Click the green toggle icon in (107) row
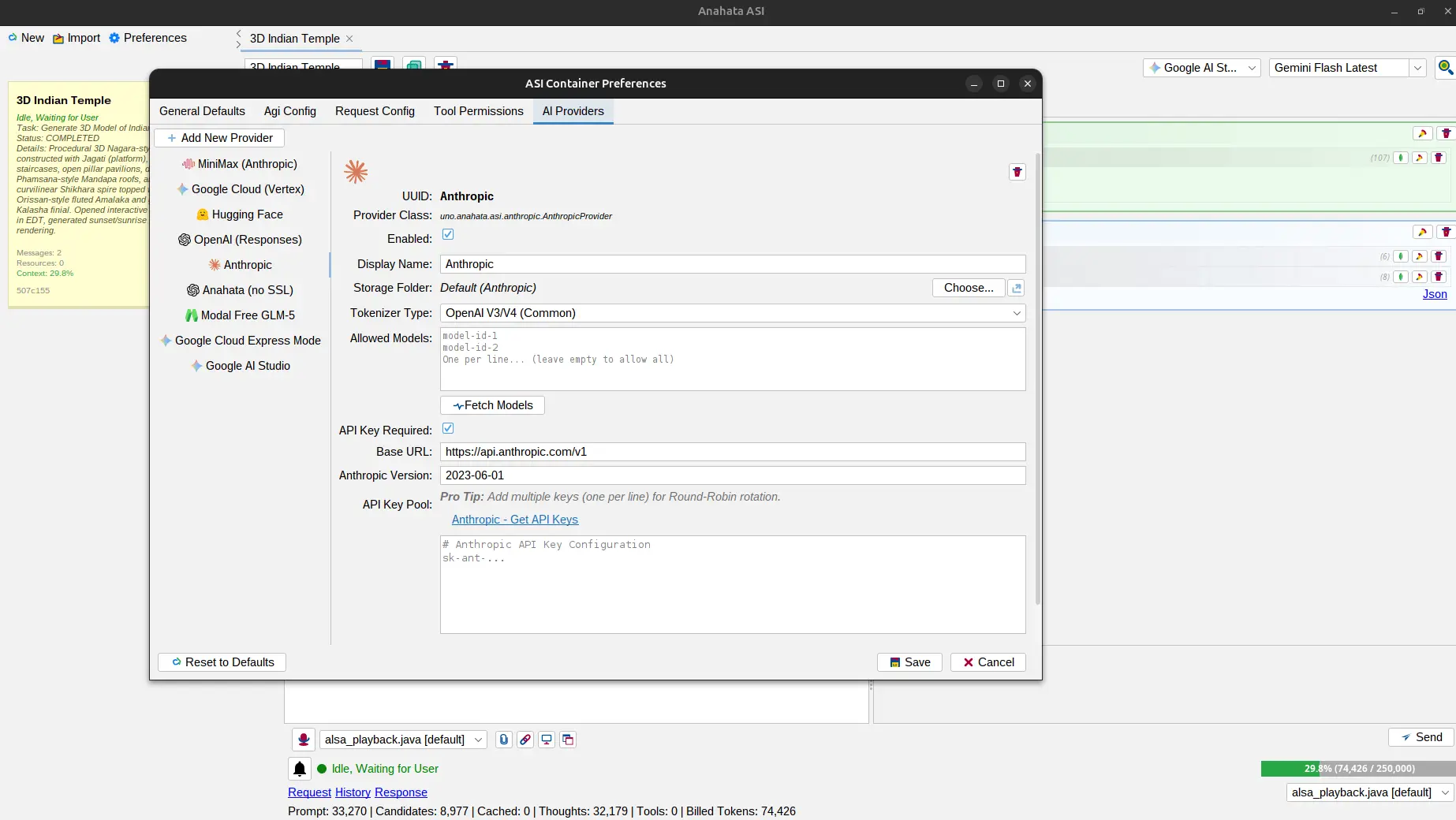This screenshot has width=1456, height=820. [x=1401, y=158]
